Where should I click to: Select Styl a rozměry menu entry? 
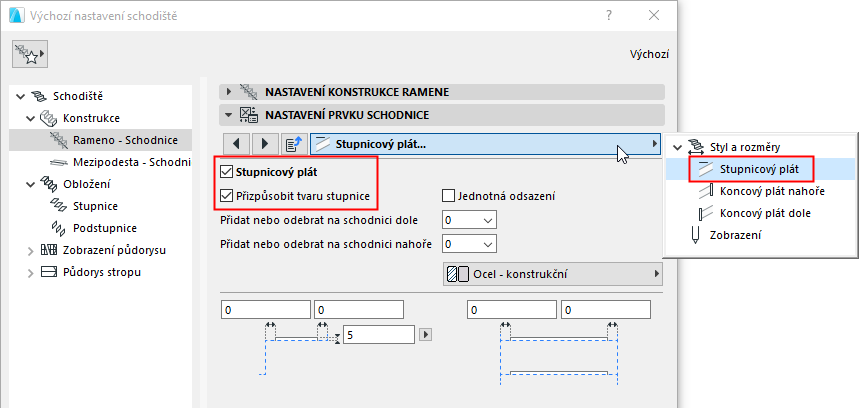(745, 147)
